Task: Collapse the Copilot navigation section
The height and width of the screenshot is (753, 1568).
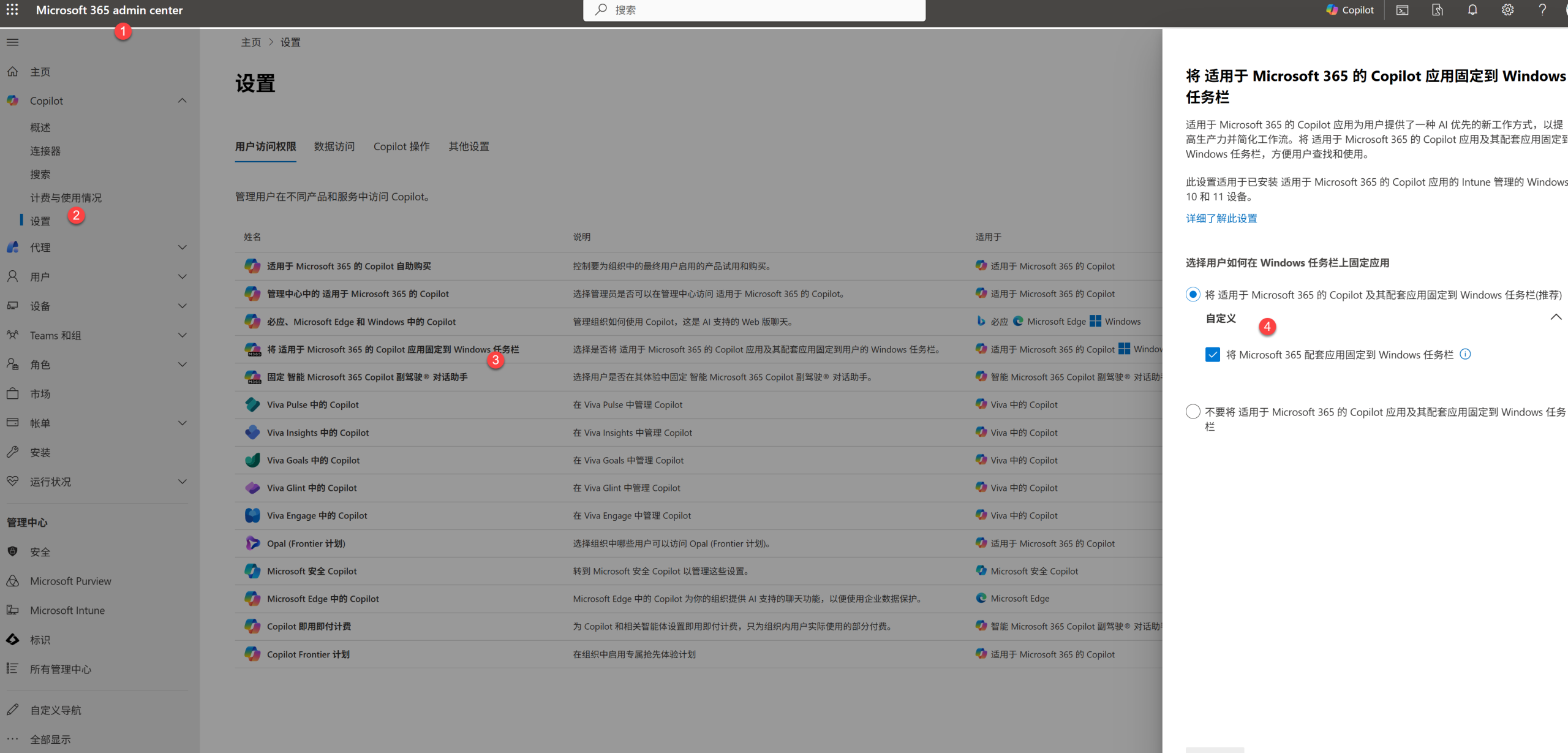Action: pyautogui.click(x=182, y=100)
